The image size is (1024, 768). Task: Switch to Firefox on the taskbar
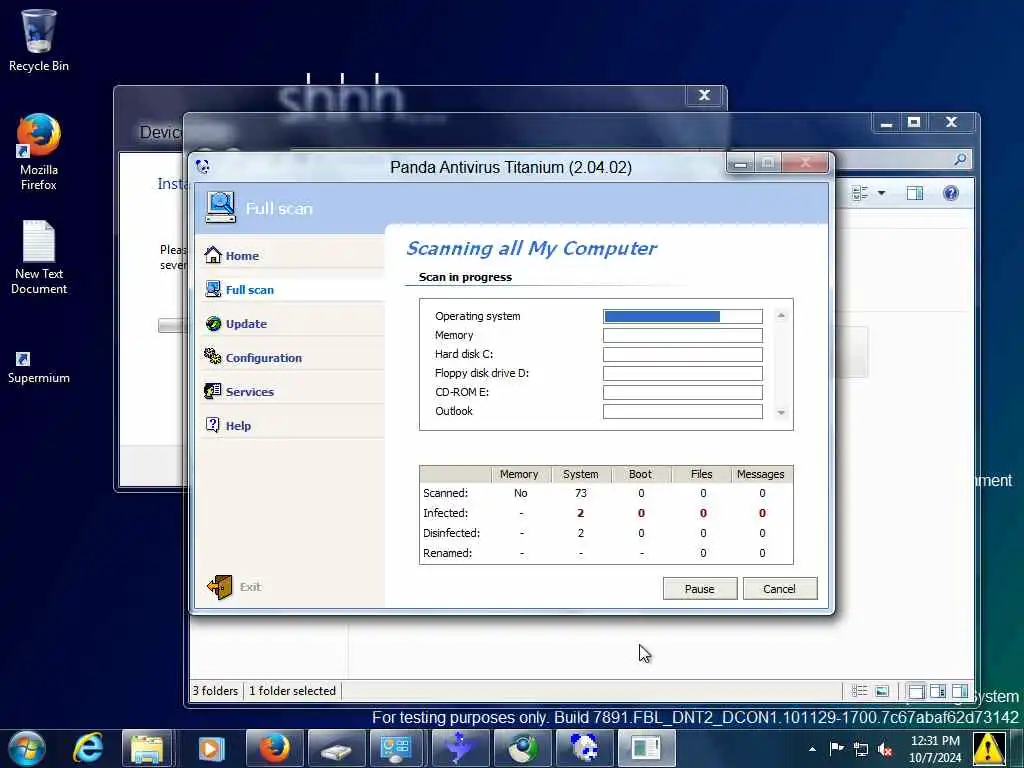(x=274, y=748)
